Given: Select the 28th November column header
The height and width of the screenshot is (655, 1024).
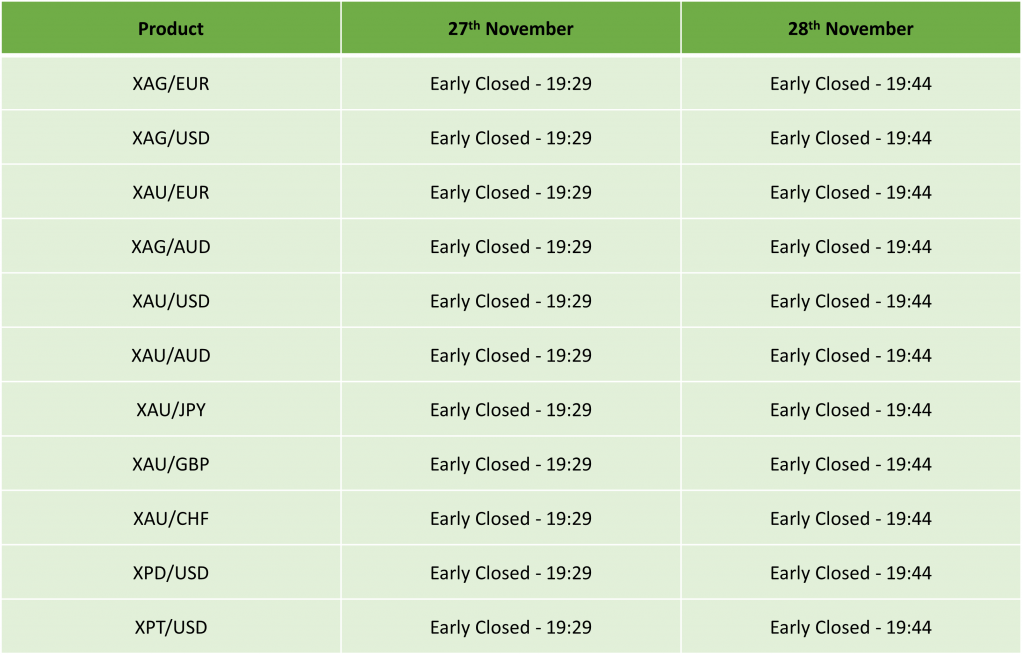Looking at the screenshot, I should tap(850, 28).
